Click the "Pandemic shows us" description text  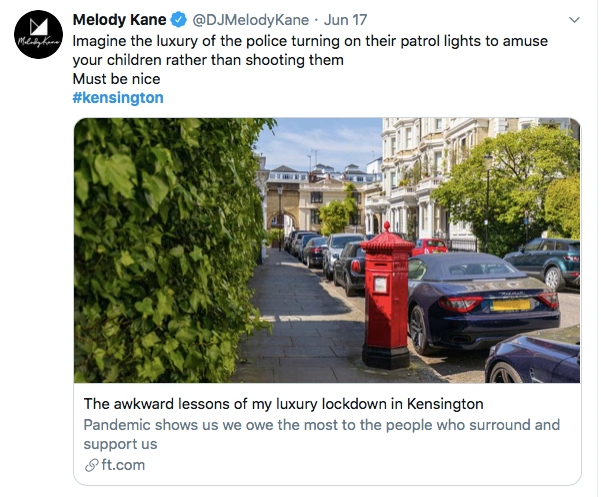(x=321, y=425)
